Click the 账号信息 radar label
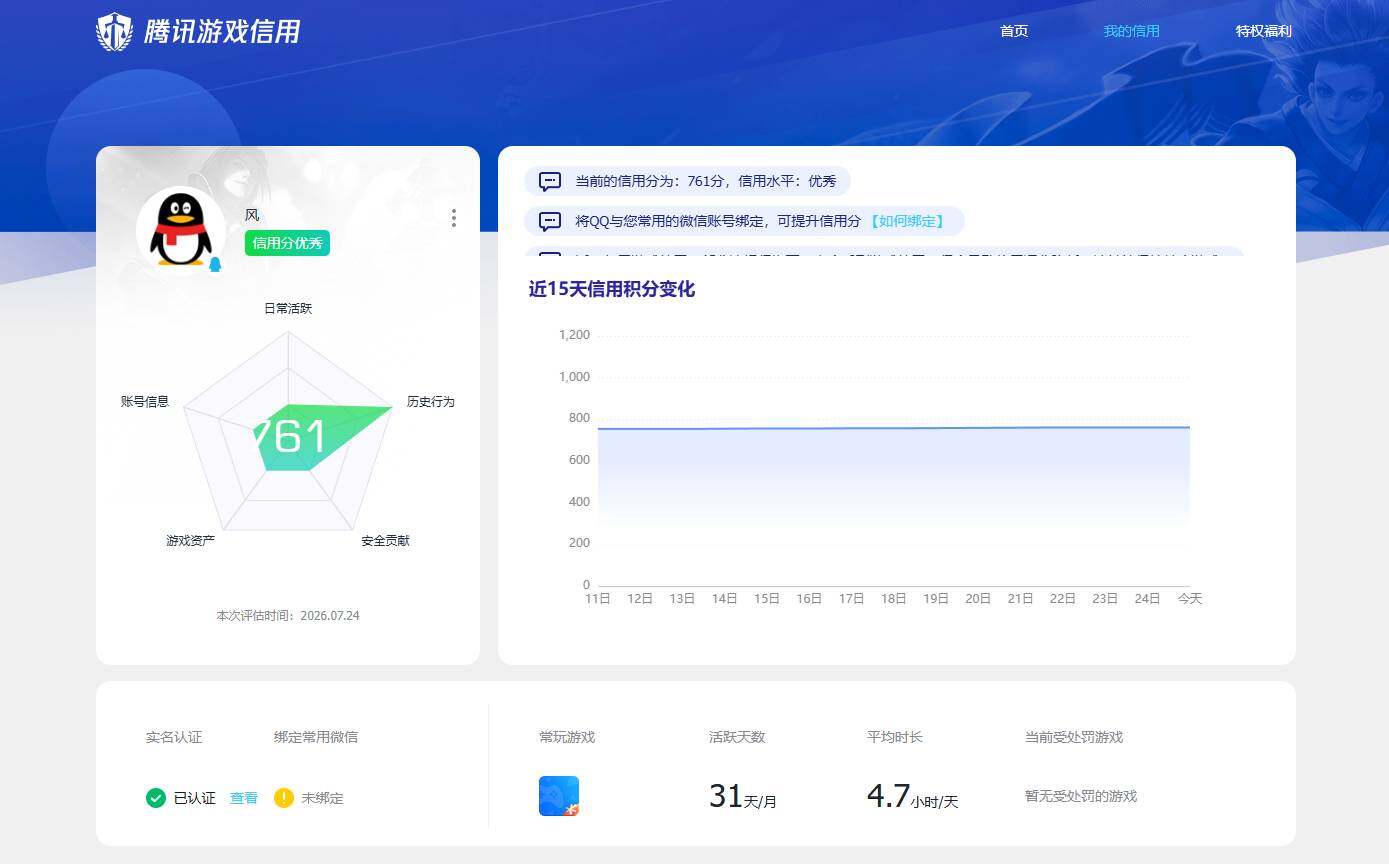This screenshot has height=864, width=1389. tap(145, 401)
